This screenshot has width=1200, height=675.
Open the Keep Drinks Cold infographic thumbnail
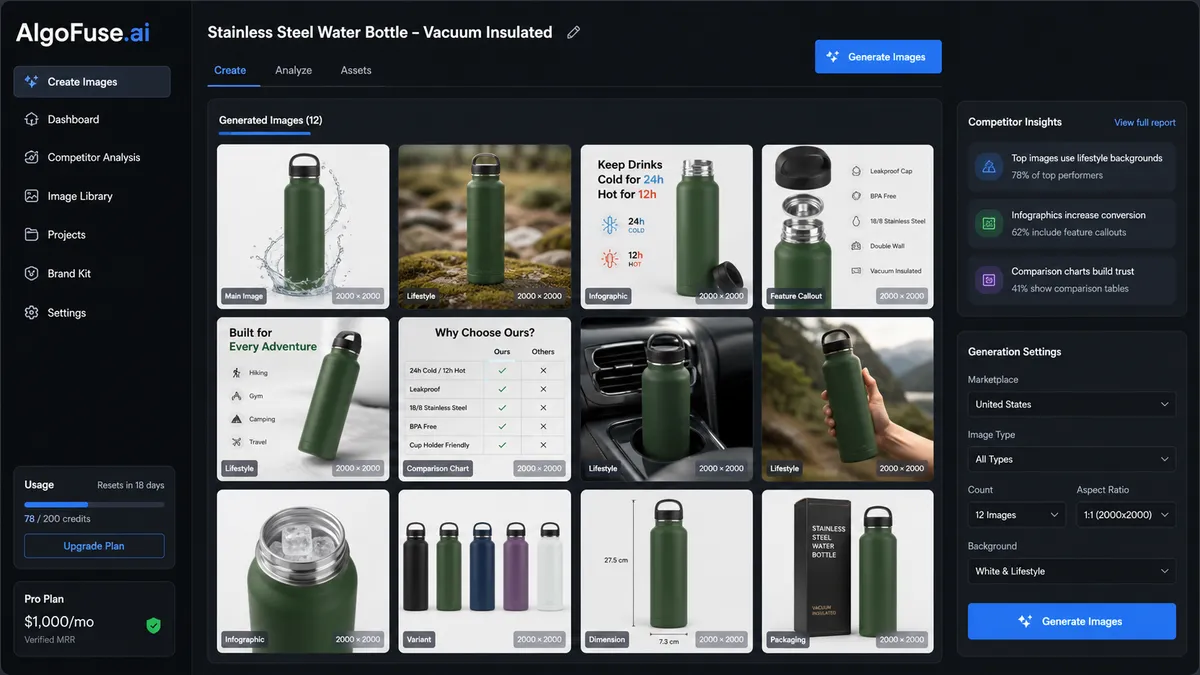tap(667, 226)
